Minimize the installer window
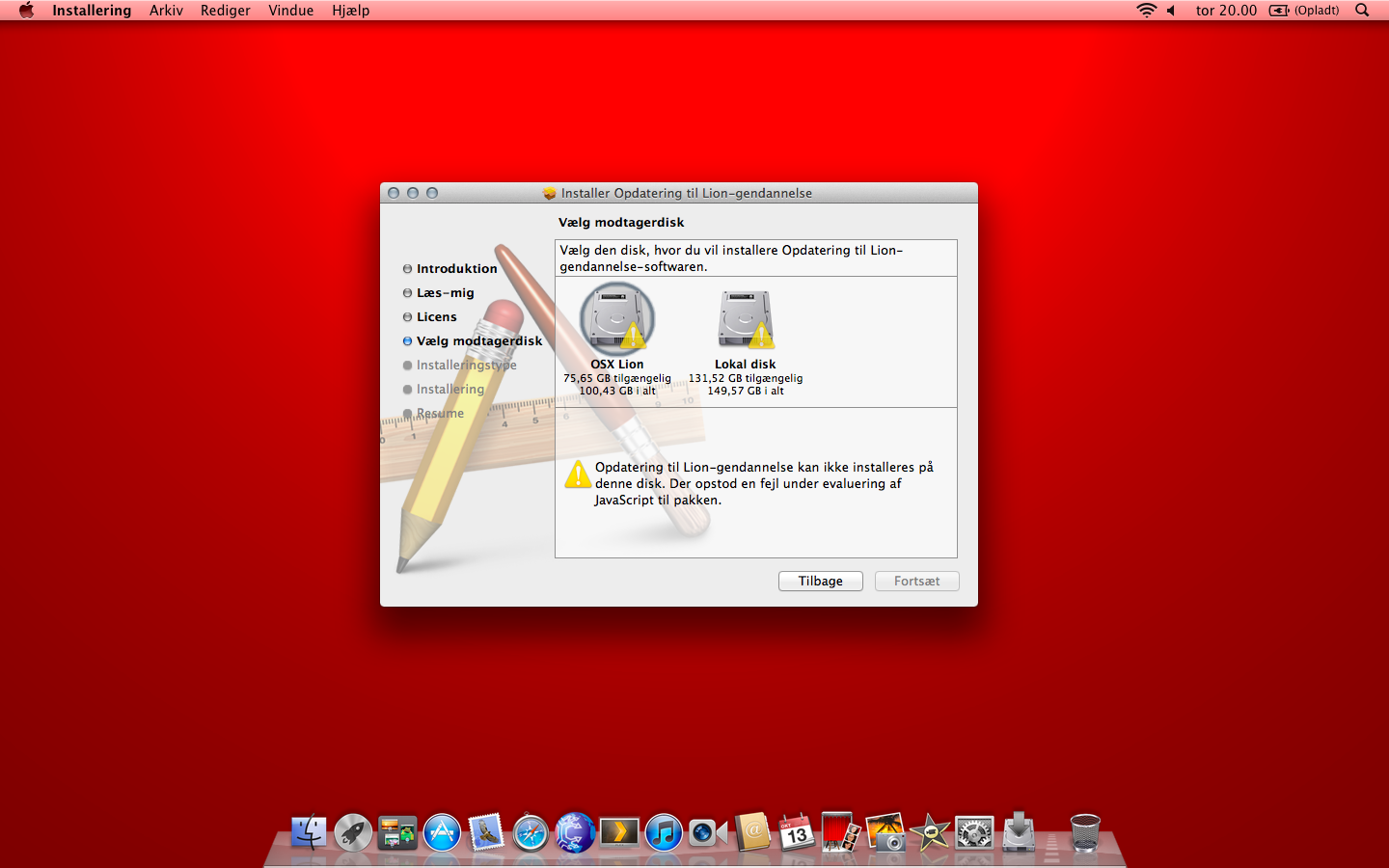Screen dimensions: 1389x868 click(x=413, y=193)
